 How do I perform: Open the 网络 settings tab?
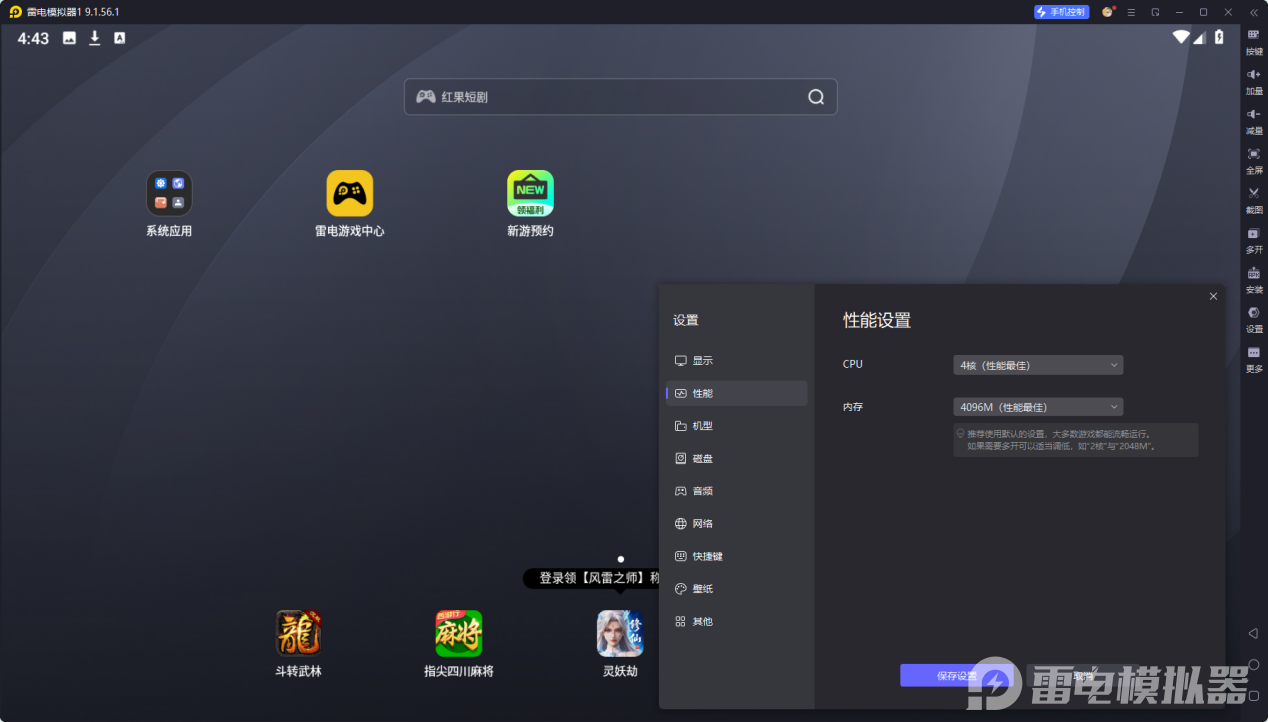(x=737, y=524)
